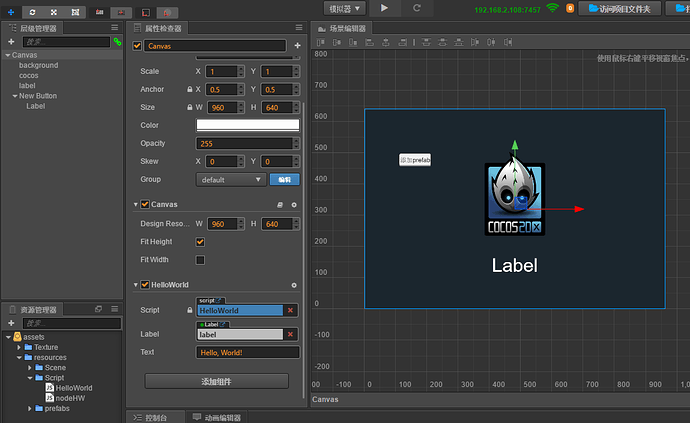Collapse the Canvas component section
This screenshot has height=423, width=690.
tap(136, 205)
